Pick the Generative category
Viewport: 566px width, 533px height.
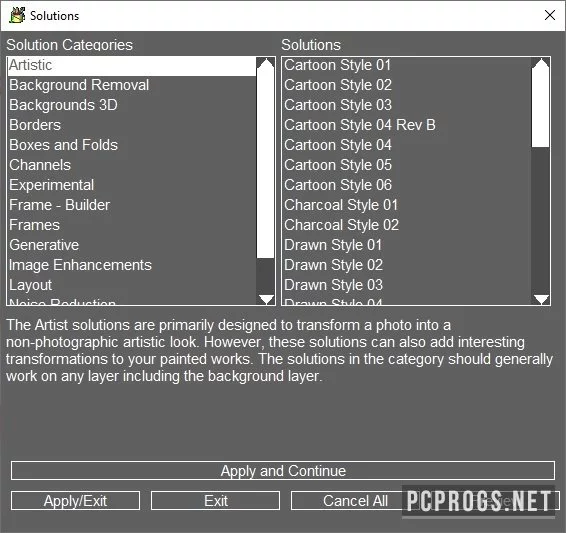click(x=131, y=245)
